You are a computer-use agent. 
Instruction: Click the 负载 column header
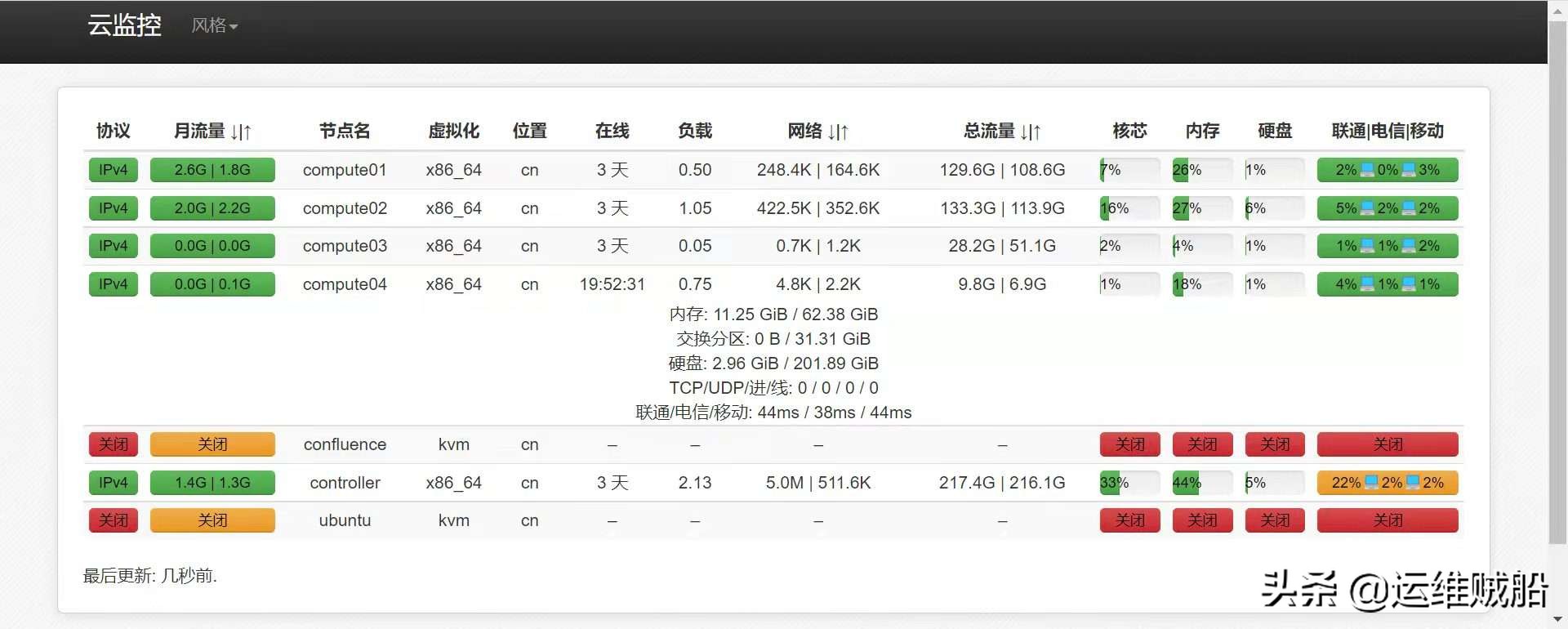click(695, 131)
